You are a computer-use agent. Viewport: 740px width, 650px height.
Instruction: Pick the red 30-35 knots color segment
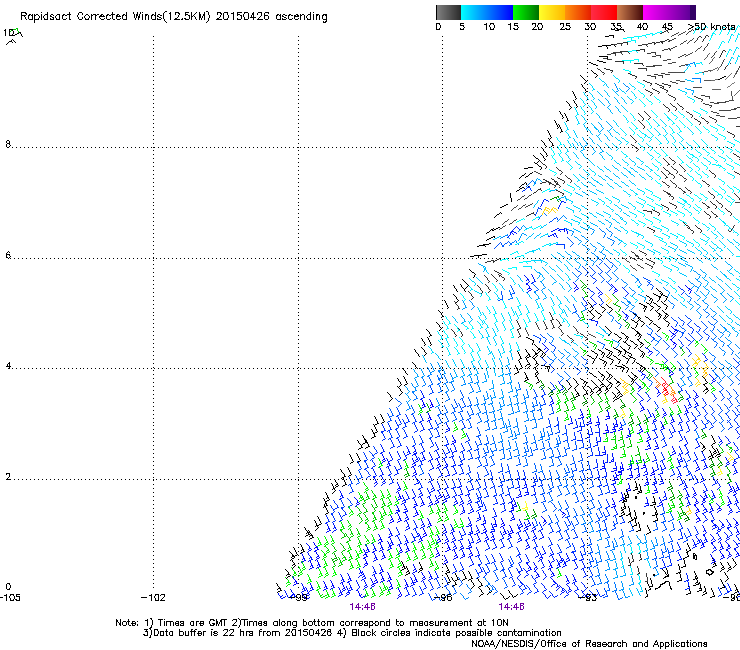coord(604,12)
